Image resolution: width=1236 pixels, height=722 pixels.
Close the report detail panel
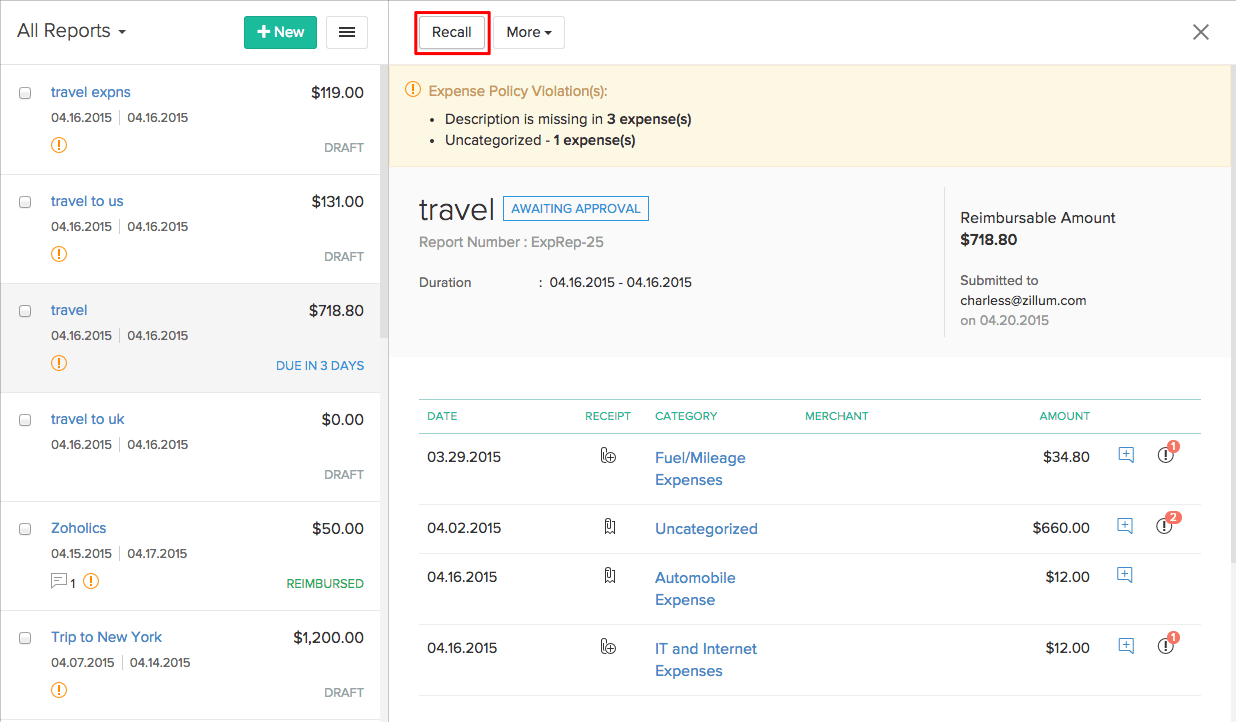[1201, 32]
